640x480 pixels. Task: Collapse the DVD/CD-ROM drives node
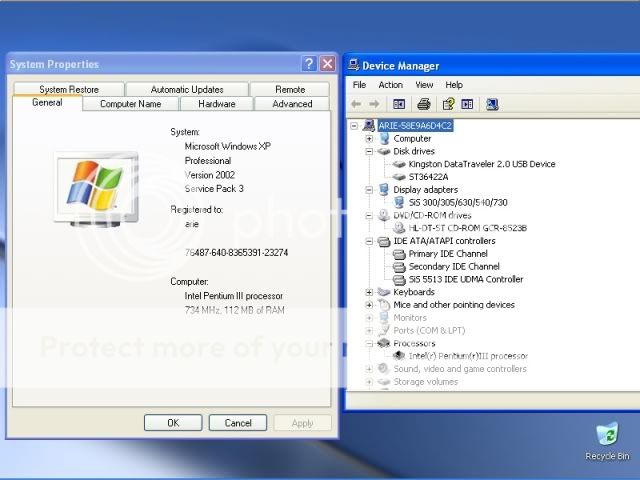pos(369,216)
